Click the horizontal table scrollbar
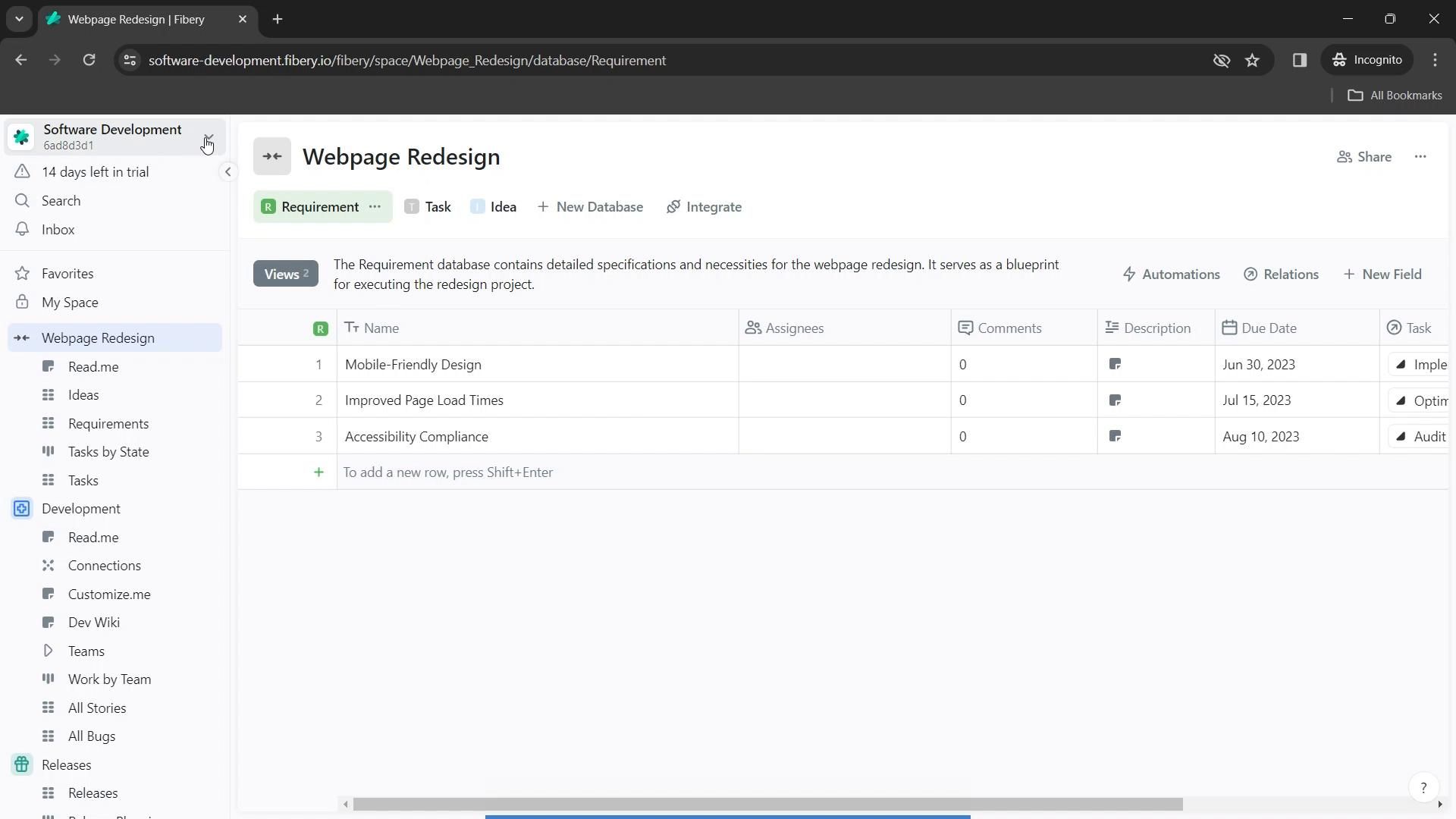Viewport: 1456px width, 819px height. click(x=767, y=804)
